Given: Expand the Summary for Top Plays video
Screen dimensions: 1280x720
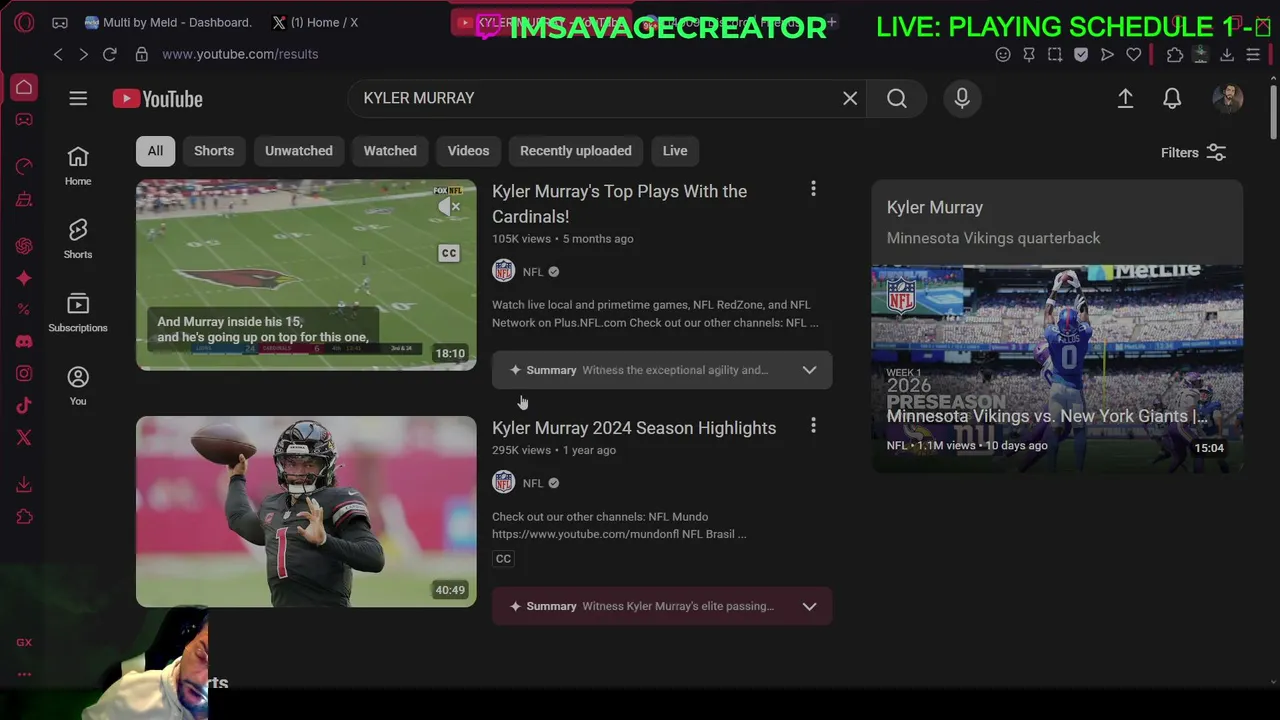Looking at the screenshot, I should tap(662, 370).
